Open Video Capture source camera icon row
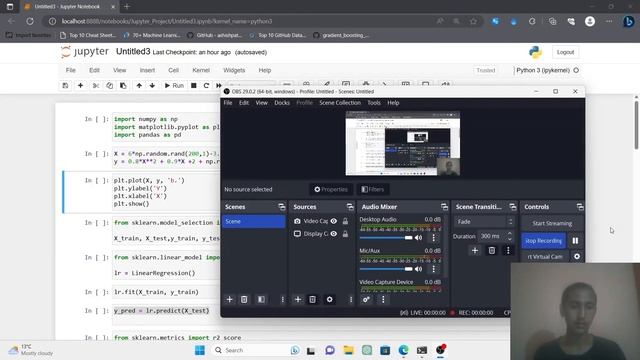The width and height of the screenshot is (640, 360). click(x=297, y=221)
